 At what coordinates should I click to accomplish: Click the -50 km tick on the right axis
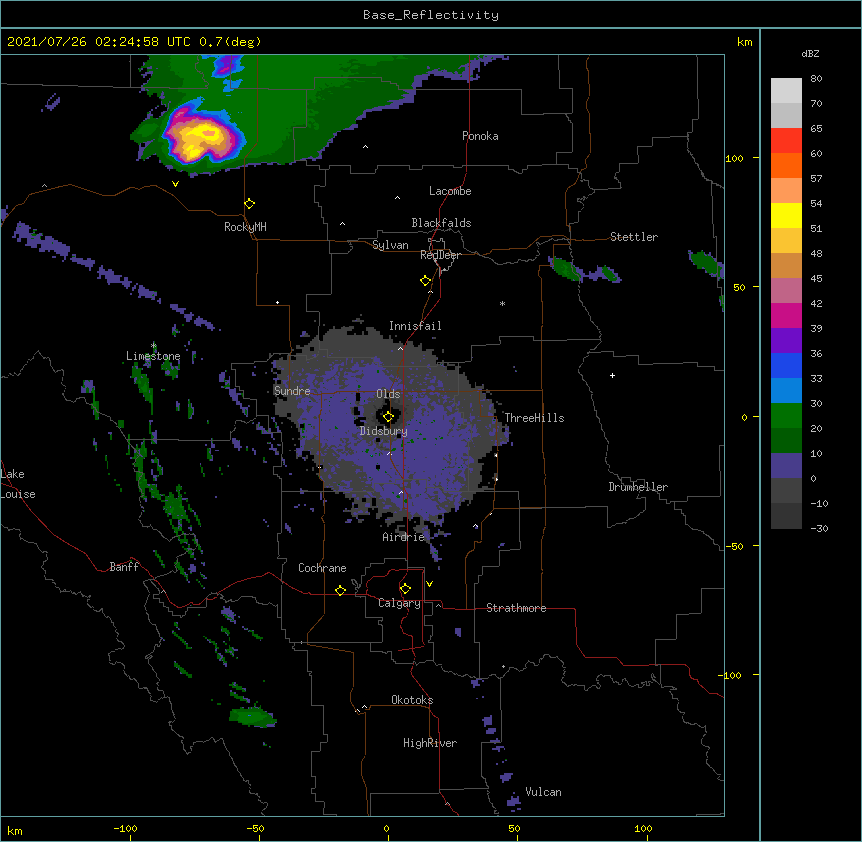click(x=734, y=546)
